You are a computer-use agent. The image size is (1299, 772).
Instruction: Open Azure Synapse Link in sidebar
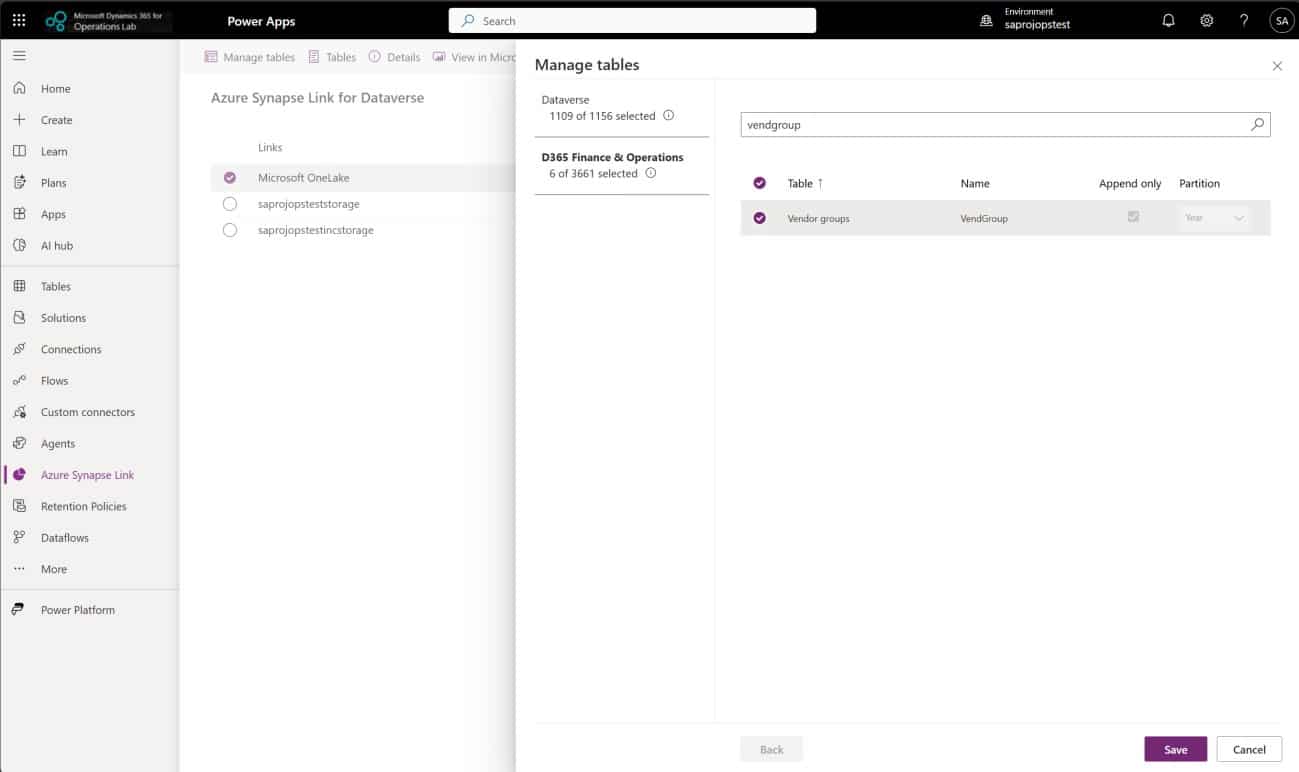point(87,475)
